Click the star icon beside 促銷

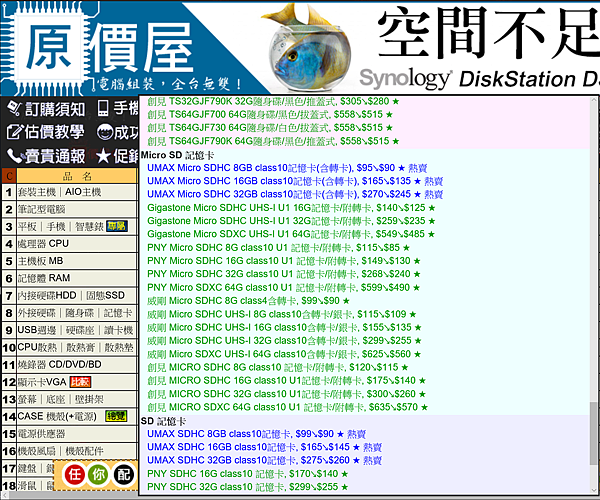(x=103, y=156)
